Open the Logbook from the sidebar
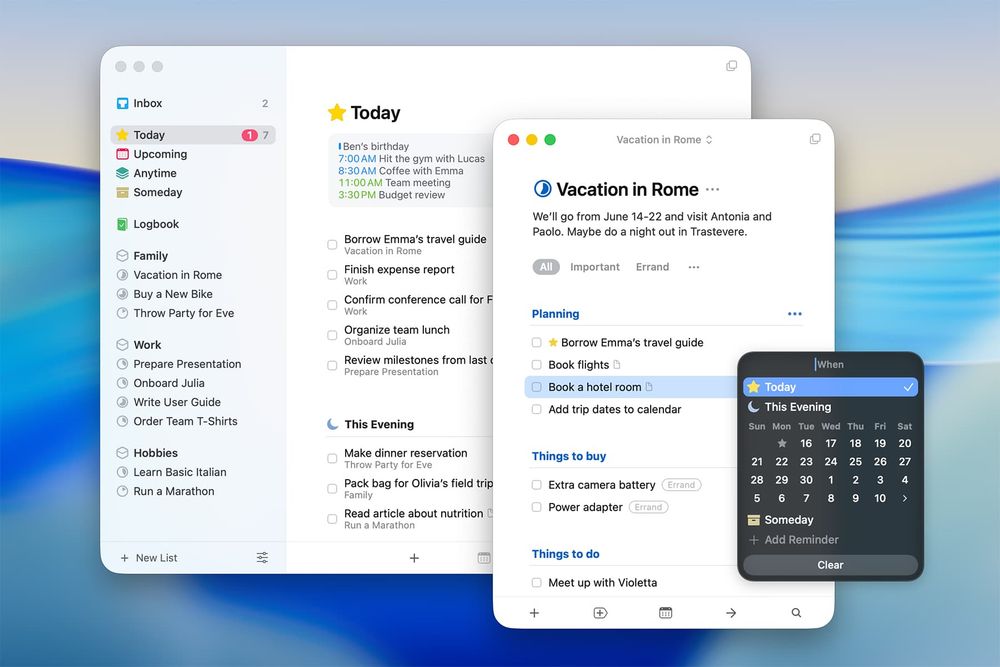 coord(153,224)
